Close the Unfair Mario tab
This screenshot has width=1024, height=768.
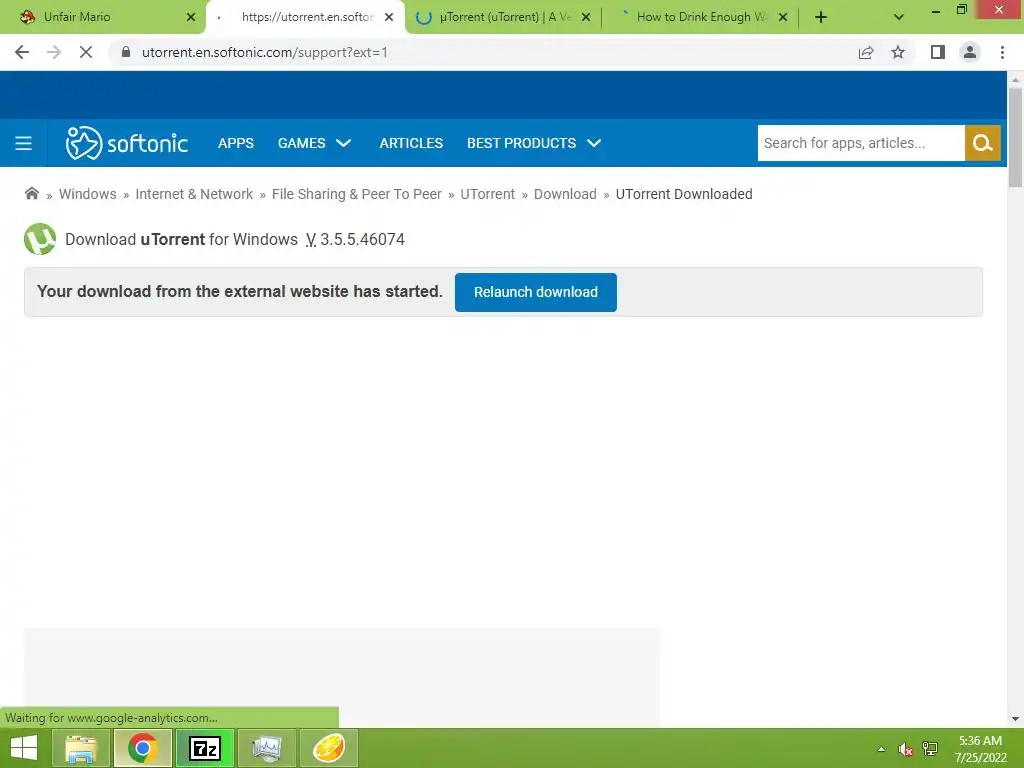tap(191, 17)
